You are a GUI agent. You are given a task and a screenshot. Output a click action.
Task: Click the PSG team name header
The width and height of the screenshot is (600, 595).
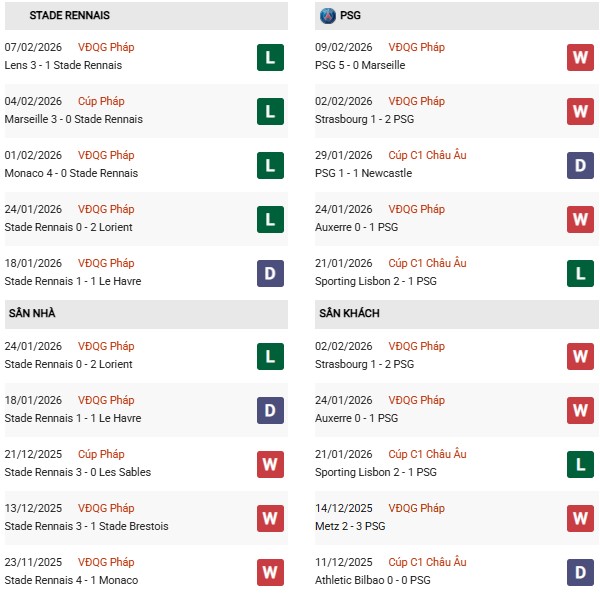pyautogui.click(x=351, y=16)
